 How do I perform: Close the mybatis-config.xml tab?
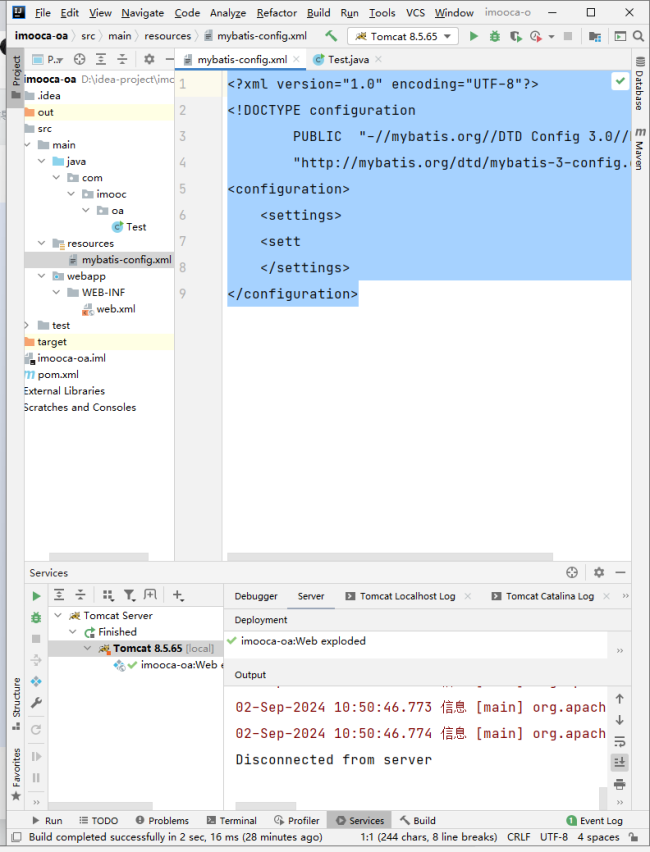pyautogui.click(x=296, y=59)
